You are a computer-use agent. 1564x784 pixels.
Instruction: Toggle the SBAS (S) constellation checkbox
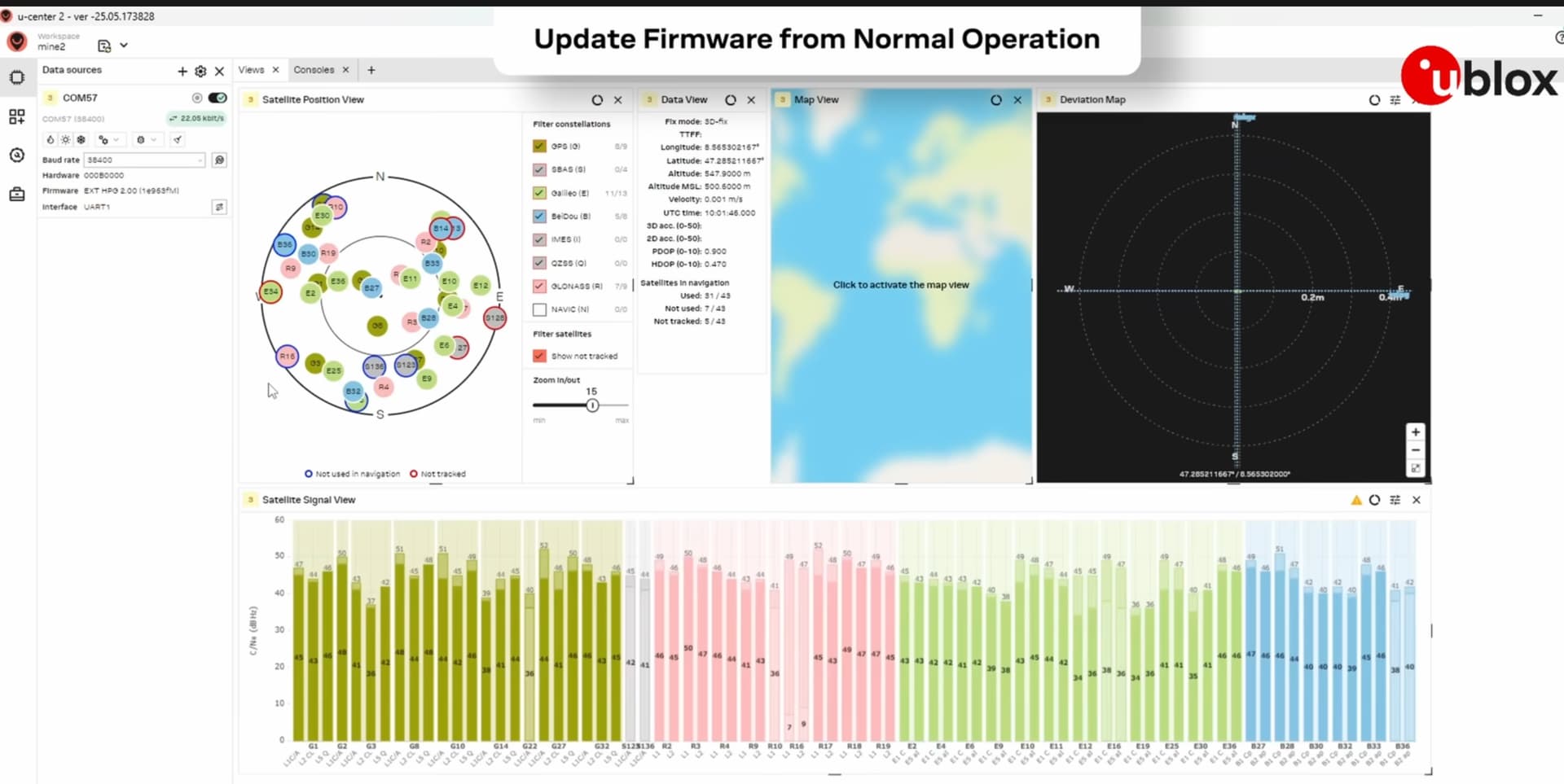(x=539, y=169)
